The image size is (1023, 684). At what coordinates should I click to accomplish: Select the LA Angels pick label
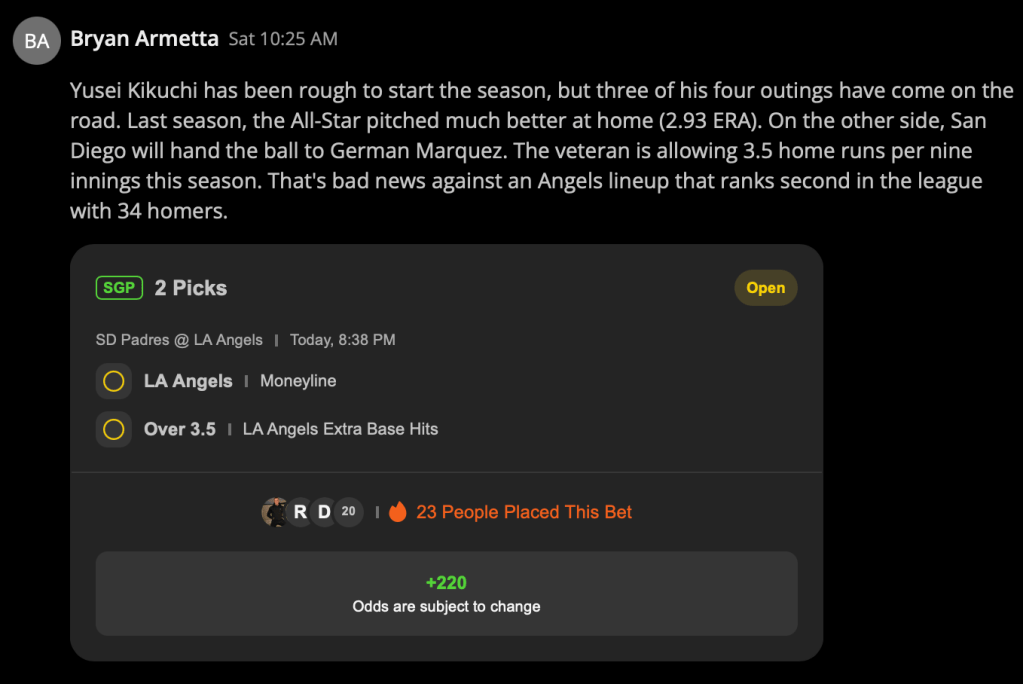[x=188, y=381]
